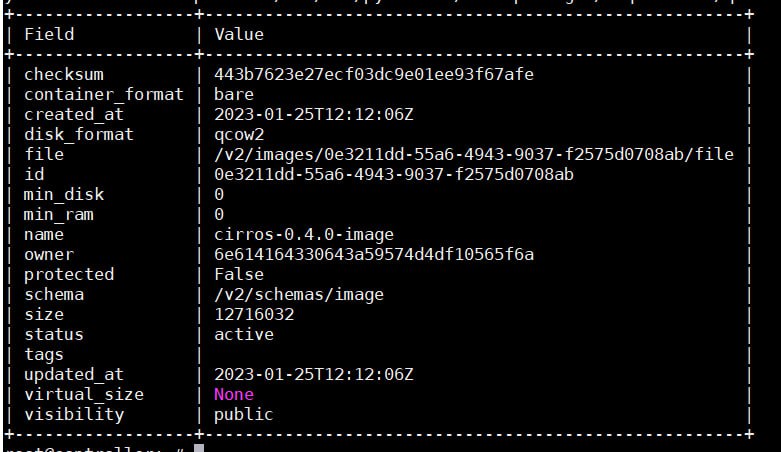Viewport: 781px width, 452px height.
Task: Click the size value 12716032
Action: click(x=254, y=314)
